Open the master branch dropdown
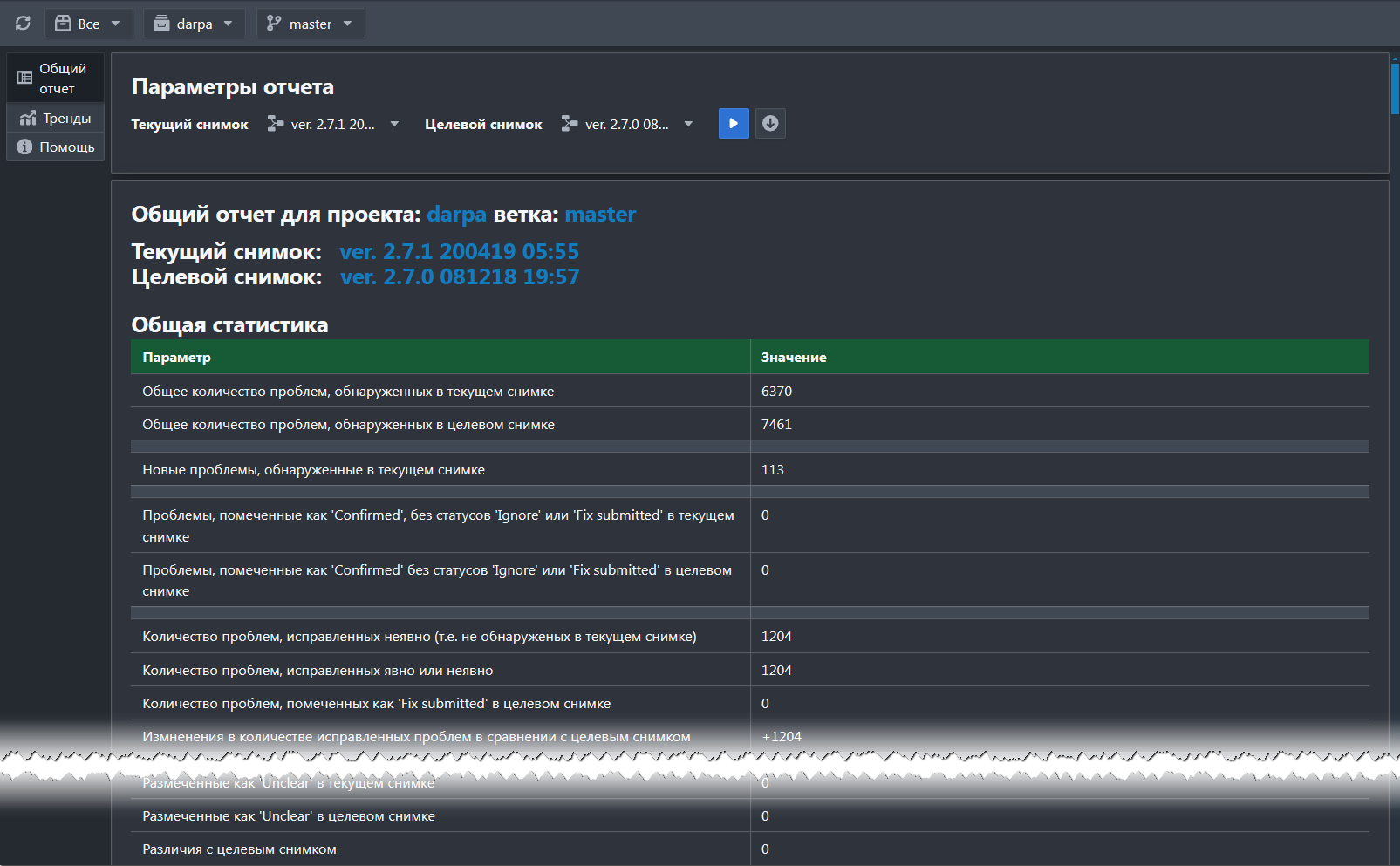This screenshot has width=1400, height=866. [x=311, y=24]
